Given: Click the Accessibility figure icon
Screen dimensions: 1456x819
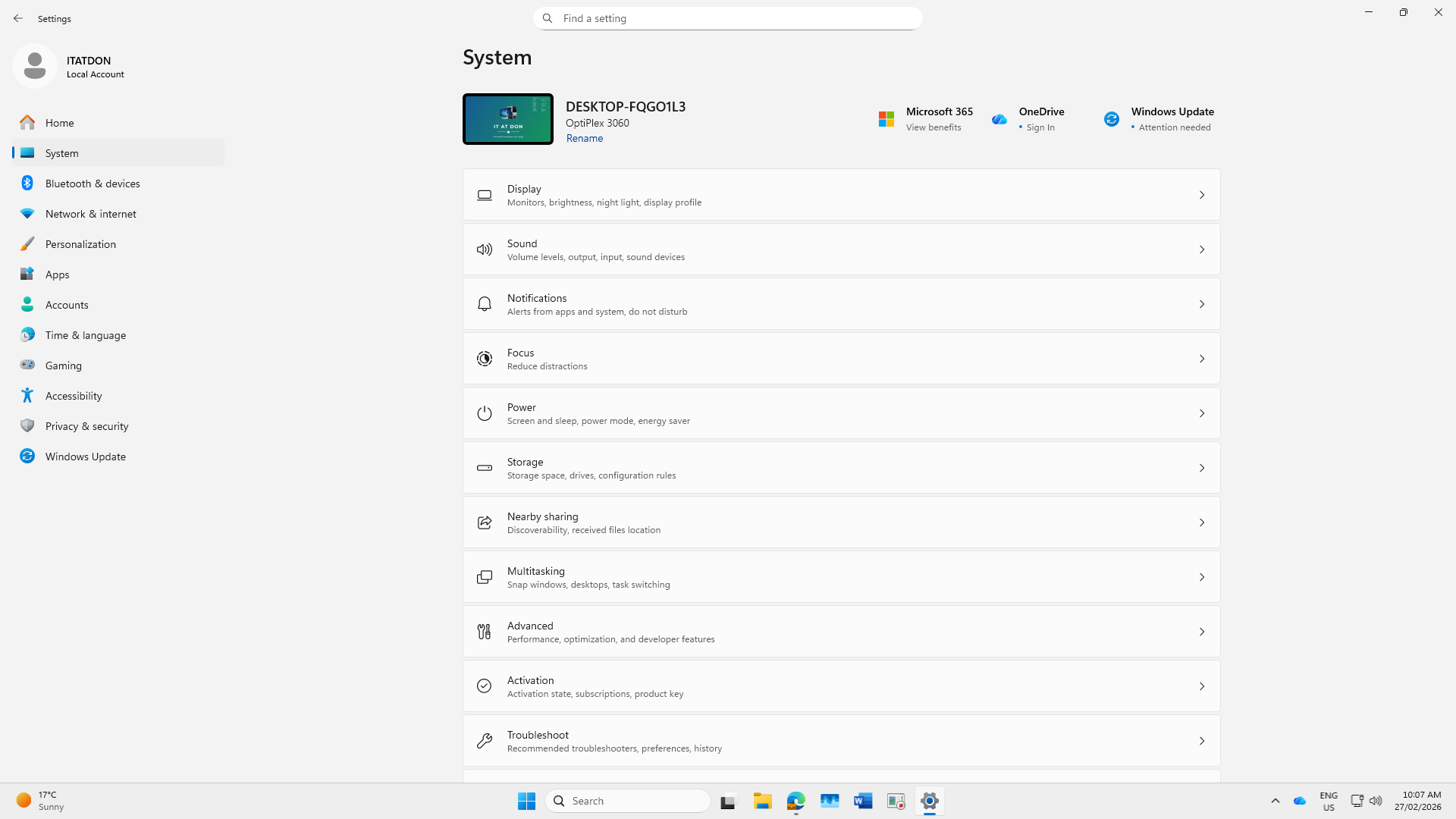Looking at the screenshot, I should coord(27,395).
